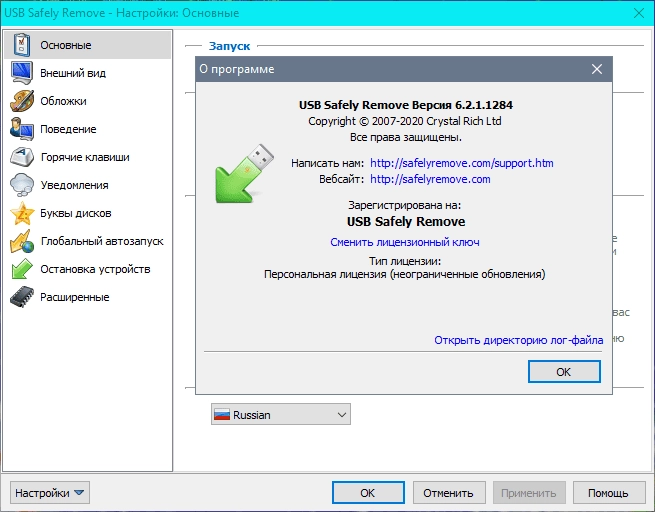Open the Настройки dropdown button

[50, 493]
